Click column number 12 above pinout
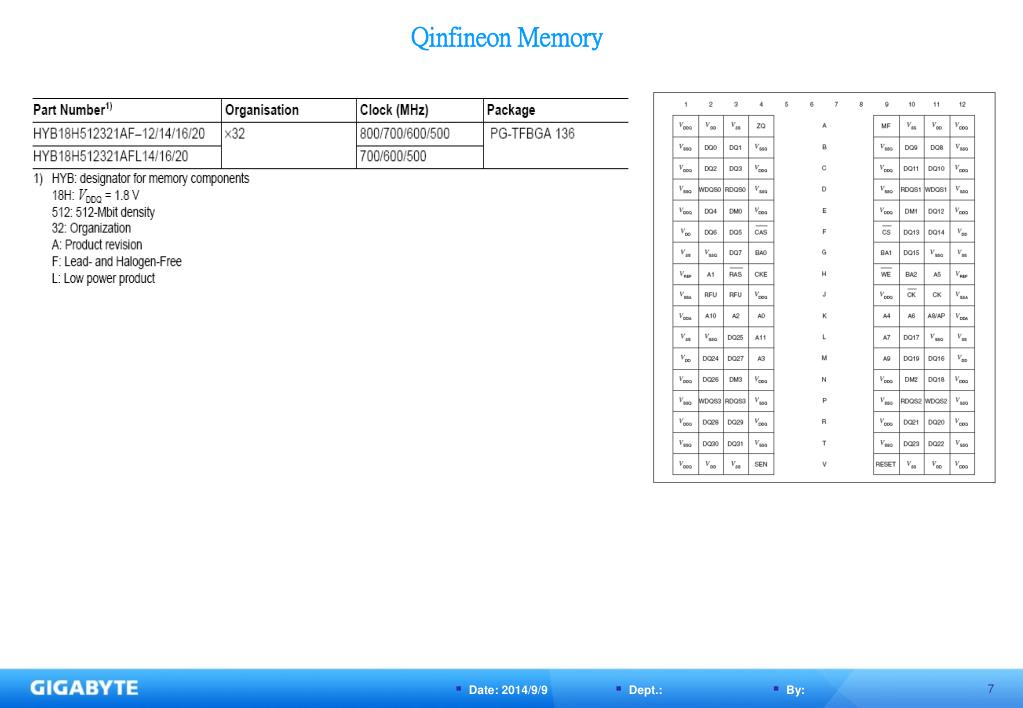Viewport: 1023px width, 708px height. 962,104
